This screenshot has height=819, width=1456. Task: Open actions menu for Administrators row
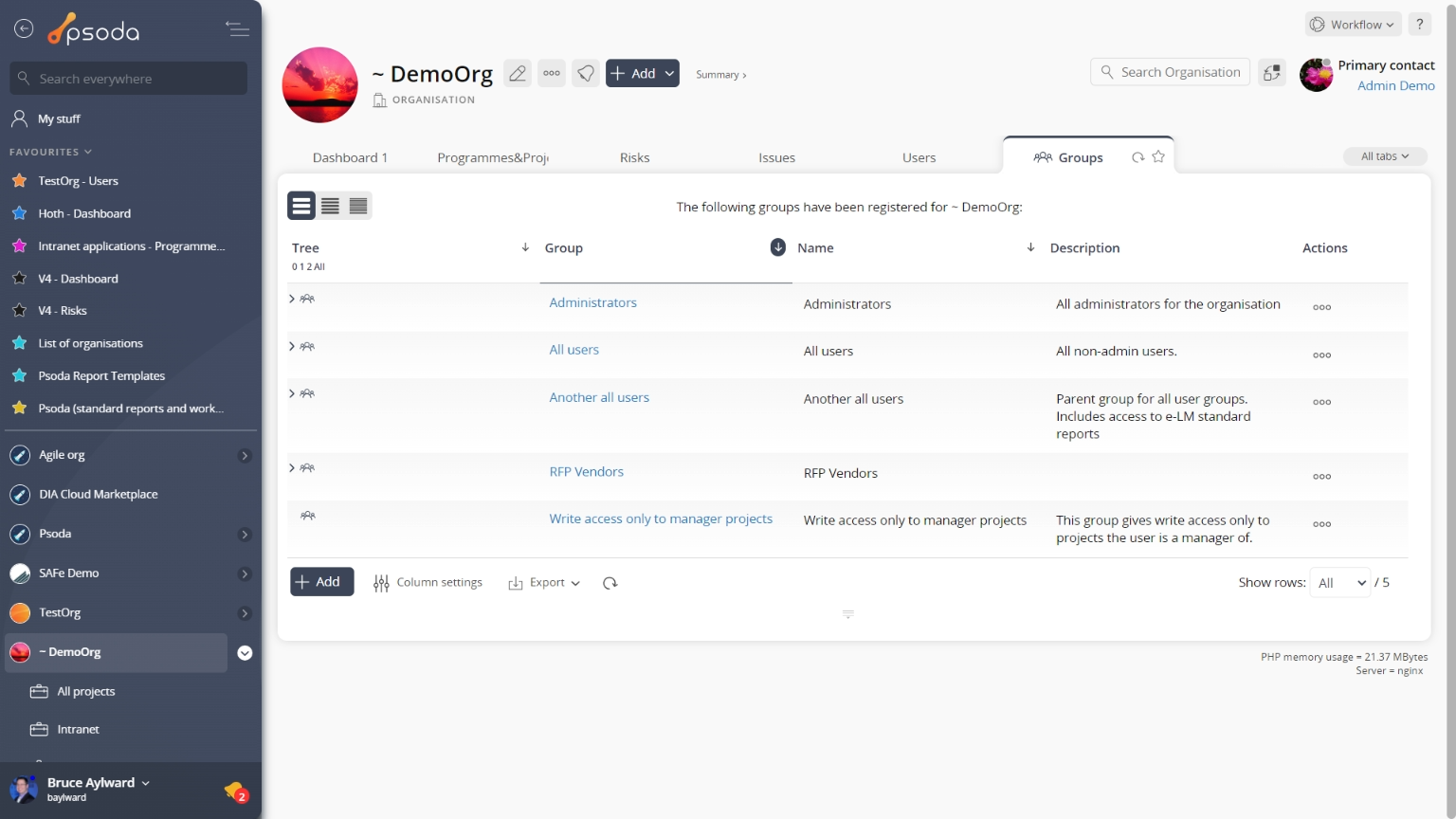click(x=1321, y=307)
